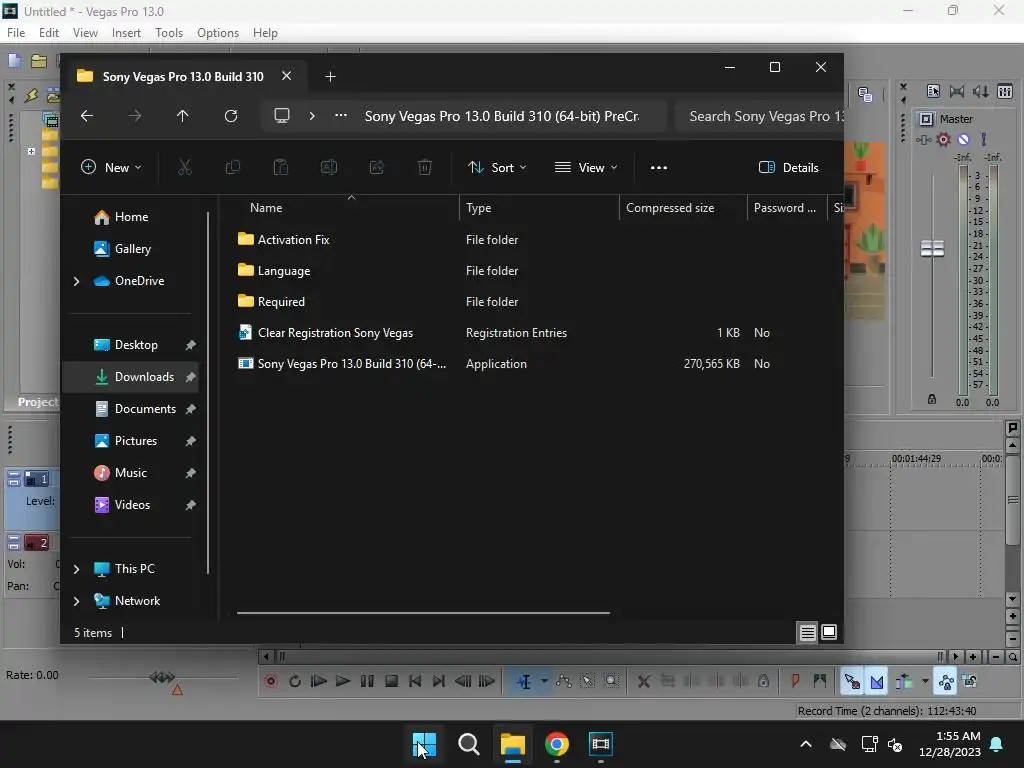1024x768 pixels.
Task: Click breadcrumb chevron after the PC icon
Action: pos(312,116)
